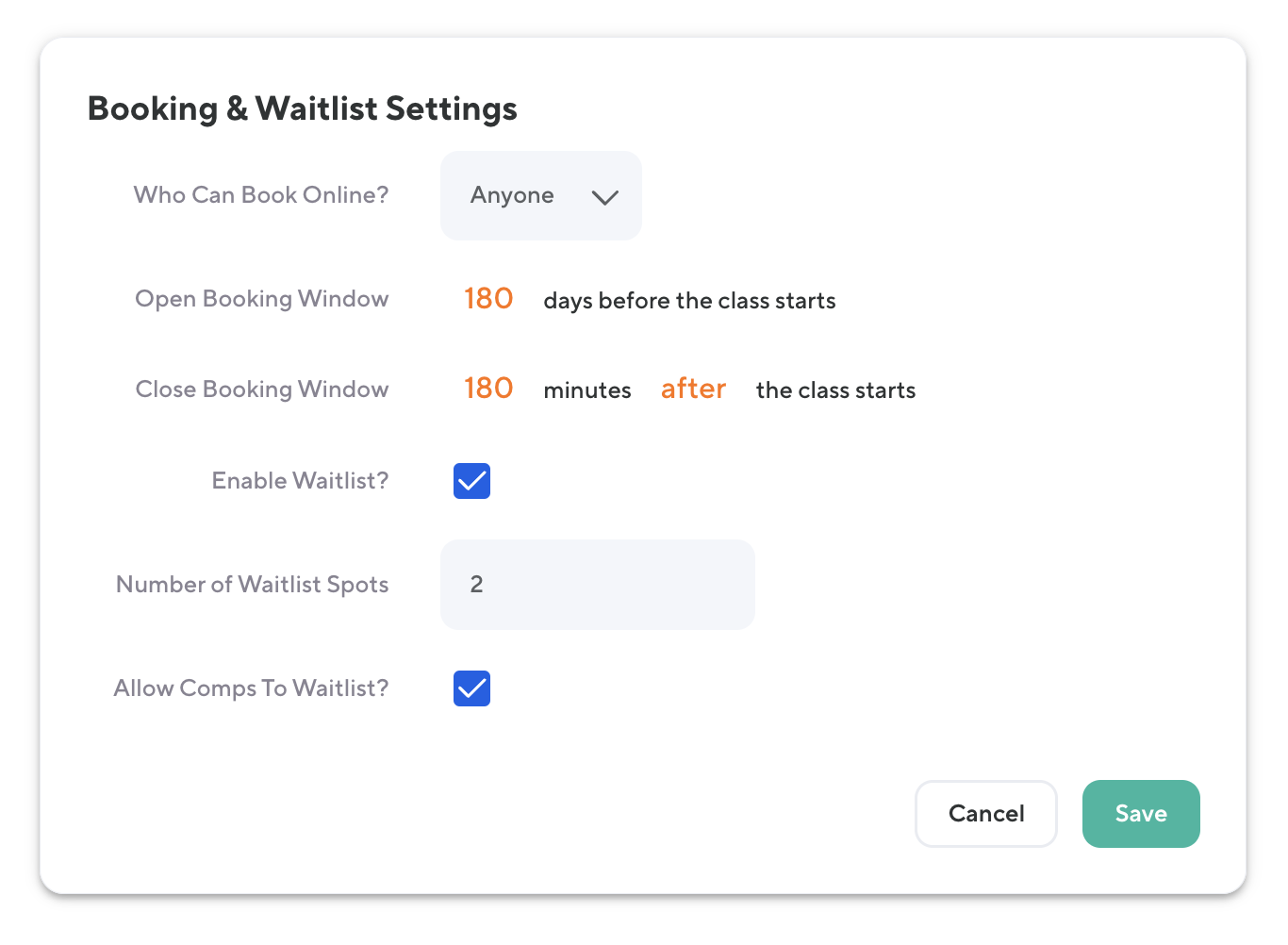The width and height of the screenshot is (1288, 945).
Task: Save the Booking & Waitlist Settings
Action: pos(1141,814)
